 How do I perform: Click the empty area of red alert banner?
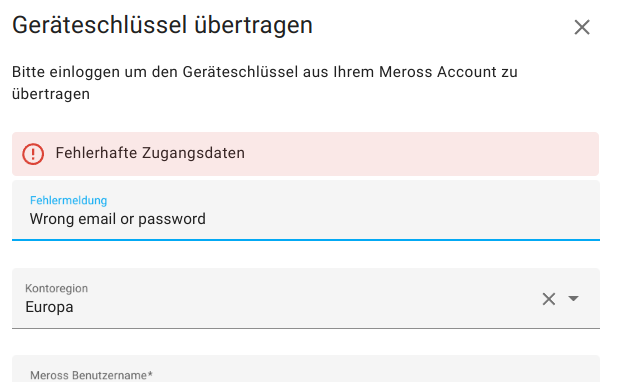coord(420,154)
